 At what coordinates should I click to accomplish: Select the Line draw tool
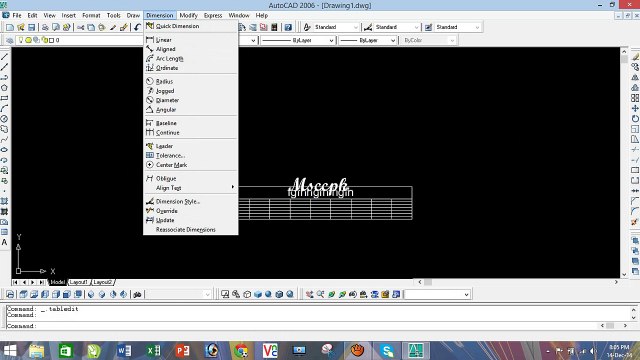tap(4, 57)
